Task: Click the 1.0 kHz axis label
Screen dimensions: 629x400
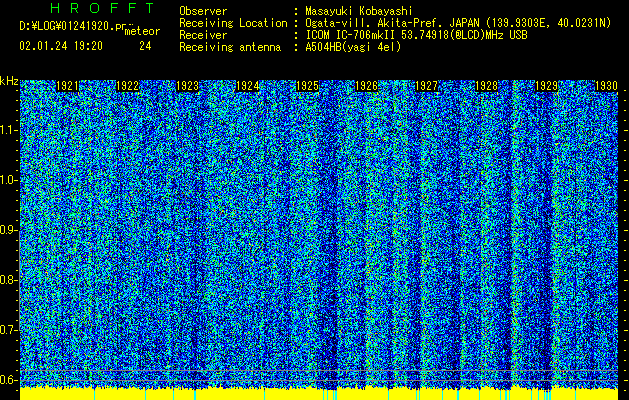Action: 9,181
